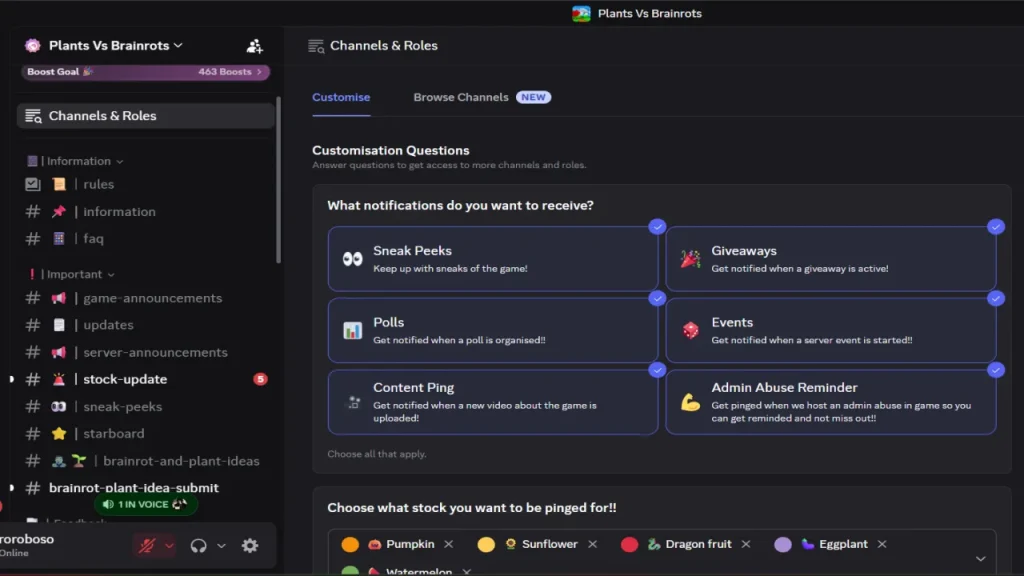This screenshot has width=1024, height=576.
Task: Click the Channels & Roles header icon
Action: 316,46
